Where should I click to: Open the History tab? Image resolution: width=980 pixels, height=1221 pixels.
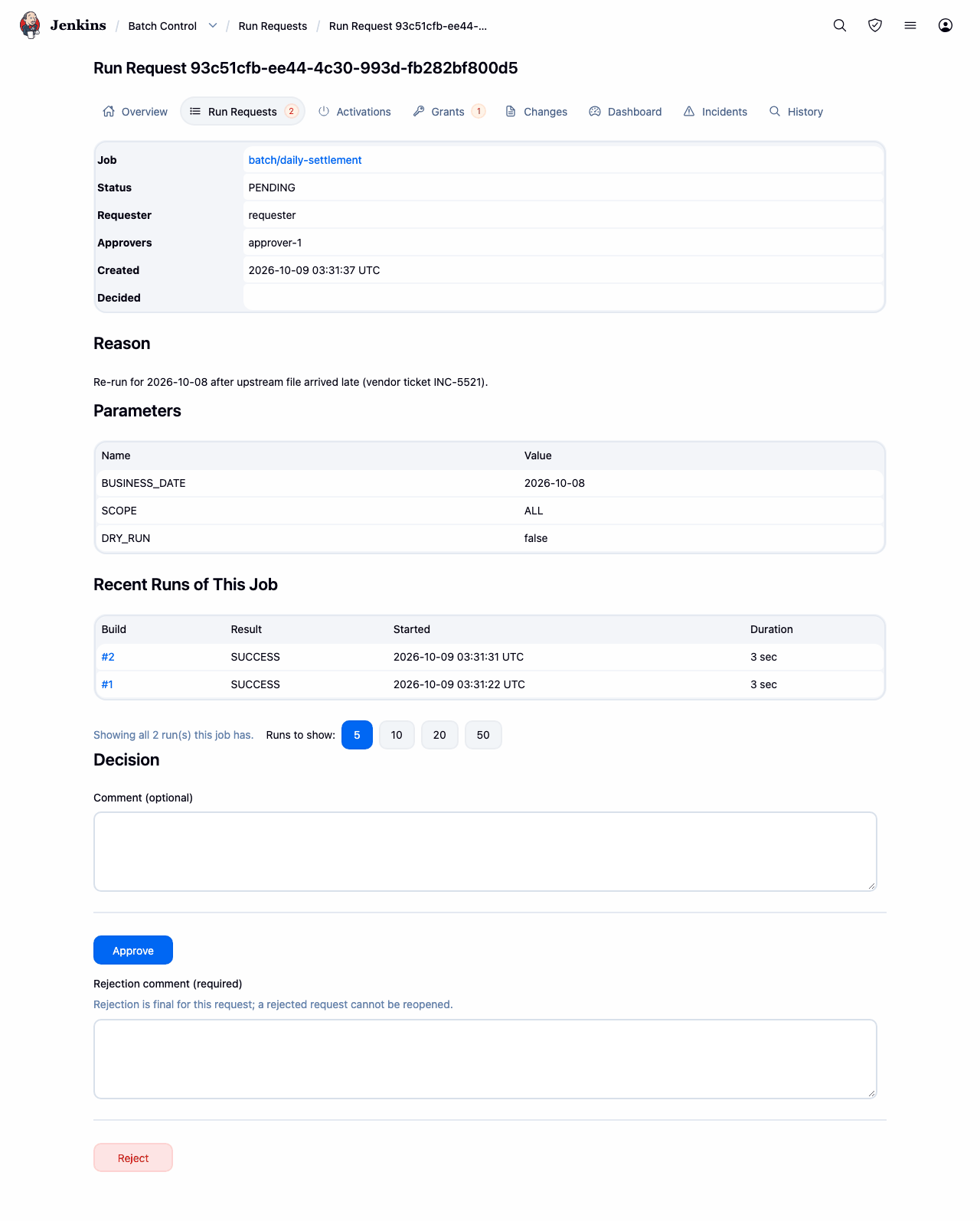coord(796,112)
